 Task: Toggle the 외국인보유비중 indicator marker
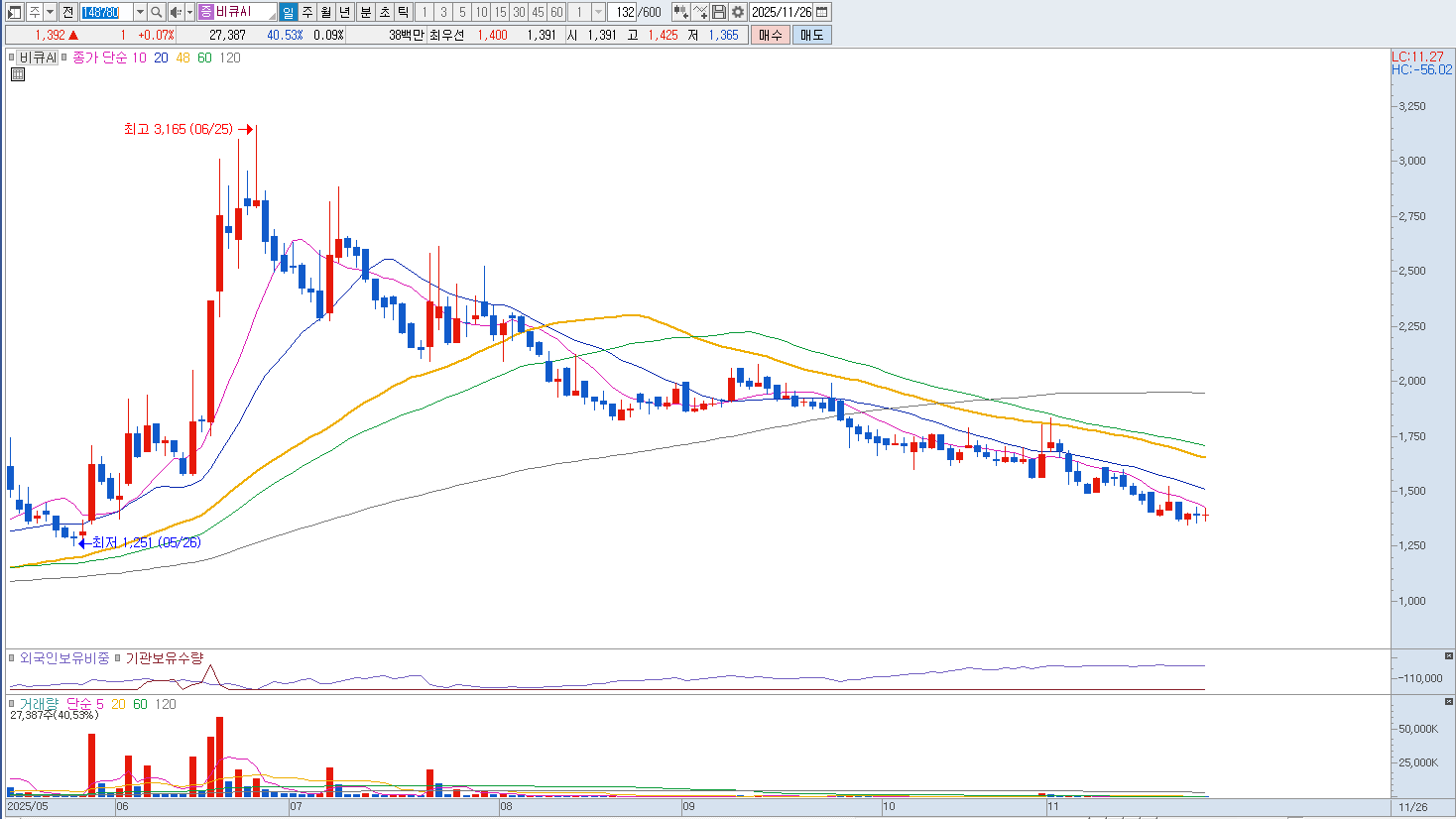pos(13,658)
